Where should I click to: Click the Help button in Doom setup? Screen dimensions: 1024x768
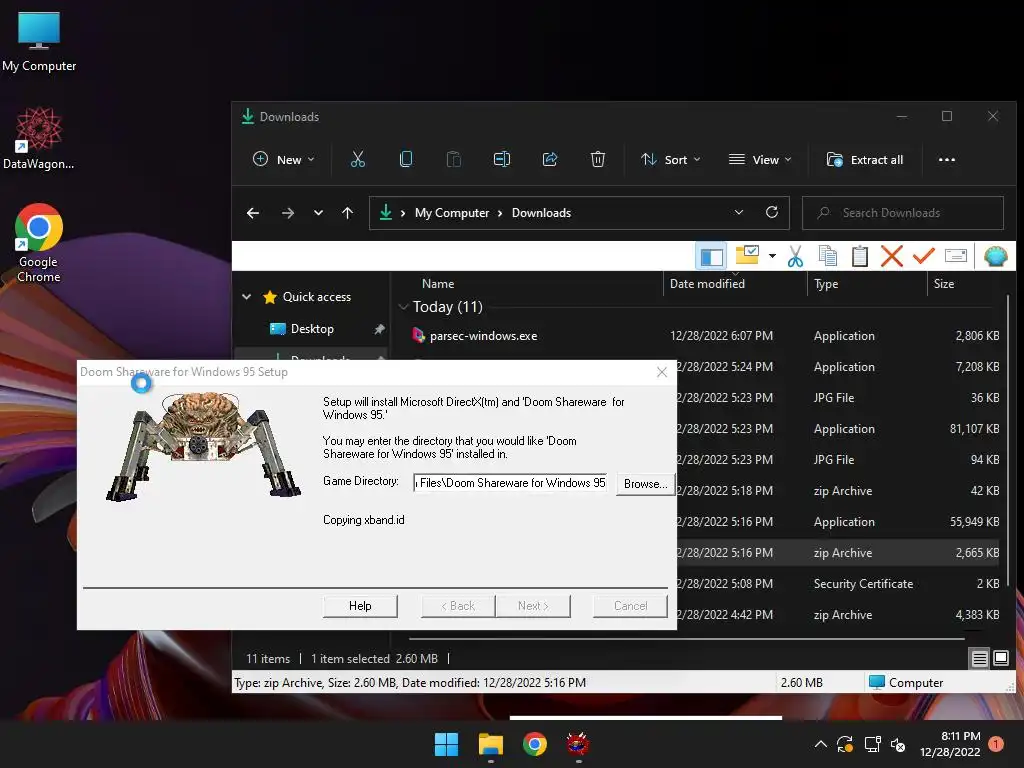point(360,606)
